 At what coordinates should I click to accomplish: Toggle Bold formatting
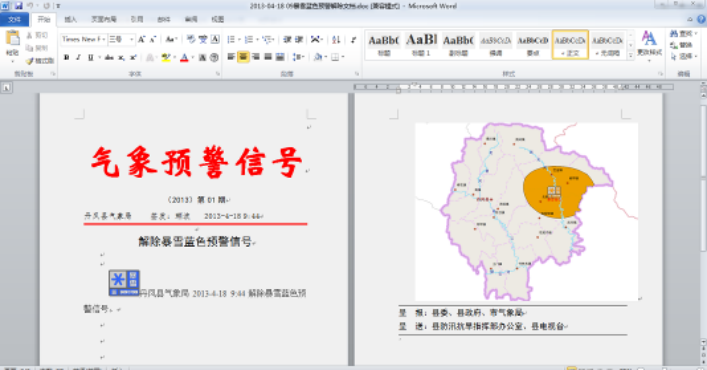pyautogui.click(x=66, y=58)
